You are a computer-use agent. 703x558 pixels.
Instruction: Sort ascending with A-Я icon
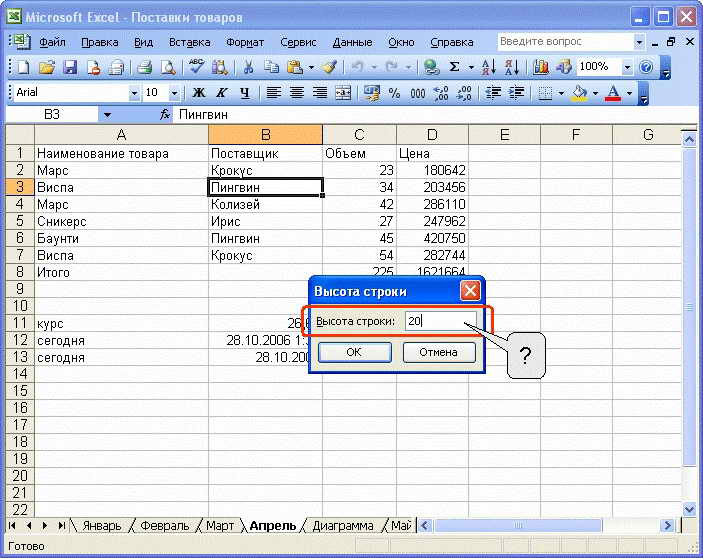coord(488,67)
